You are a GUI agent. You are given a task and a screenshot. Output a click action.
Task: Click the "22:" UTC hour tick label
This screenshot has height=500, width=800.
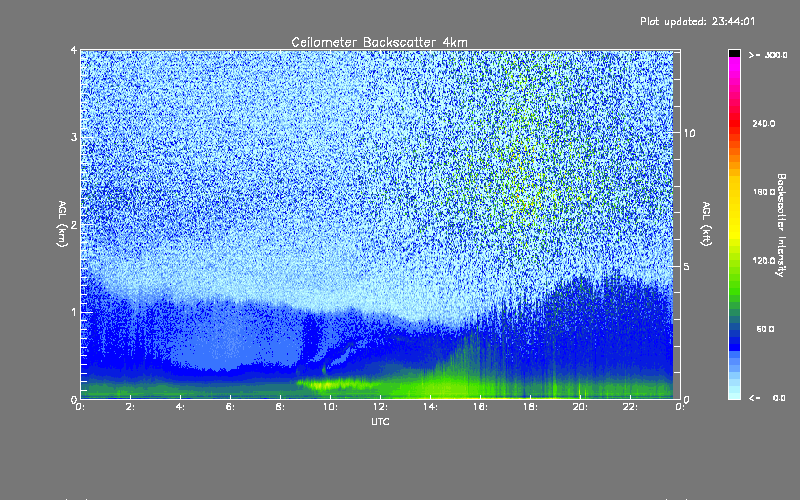630,407
